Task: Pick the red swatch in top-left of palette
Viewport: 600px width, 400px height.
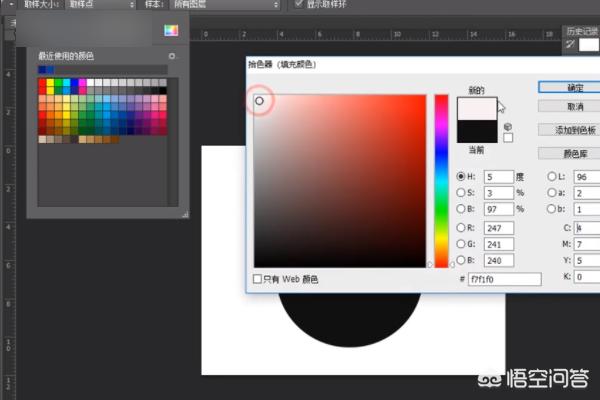Action: click(42, 82)
